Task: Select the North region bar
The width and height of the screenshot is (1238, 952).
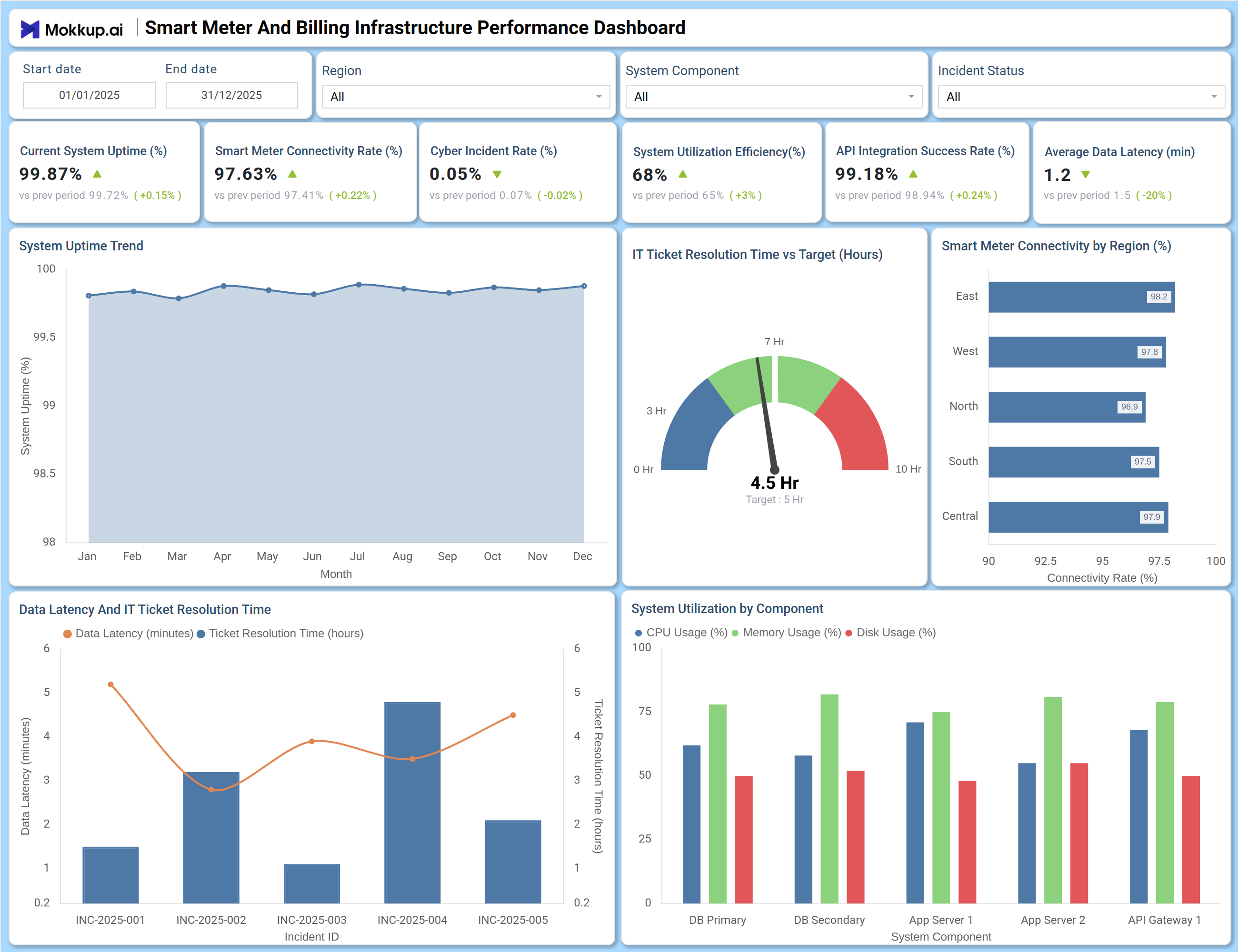Action: tap(1067, 407)
